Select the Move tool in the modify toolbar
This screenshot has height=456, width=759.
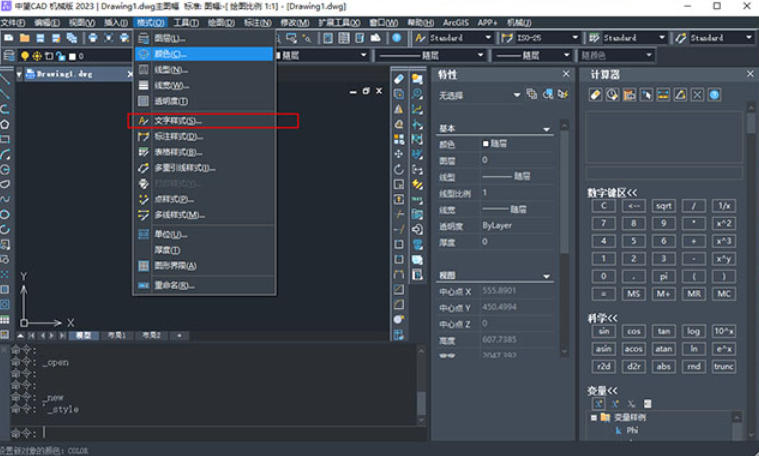tap(398, 154)
